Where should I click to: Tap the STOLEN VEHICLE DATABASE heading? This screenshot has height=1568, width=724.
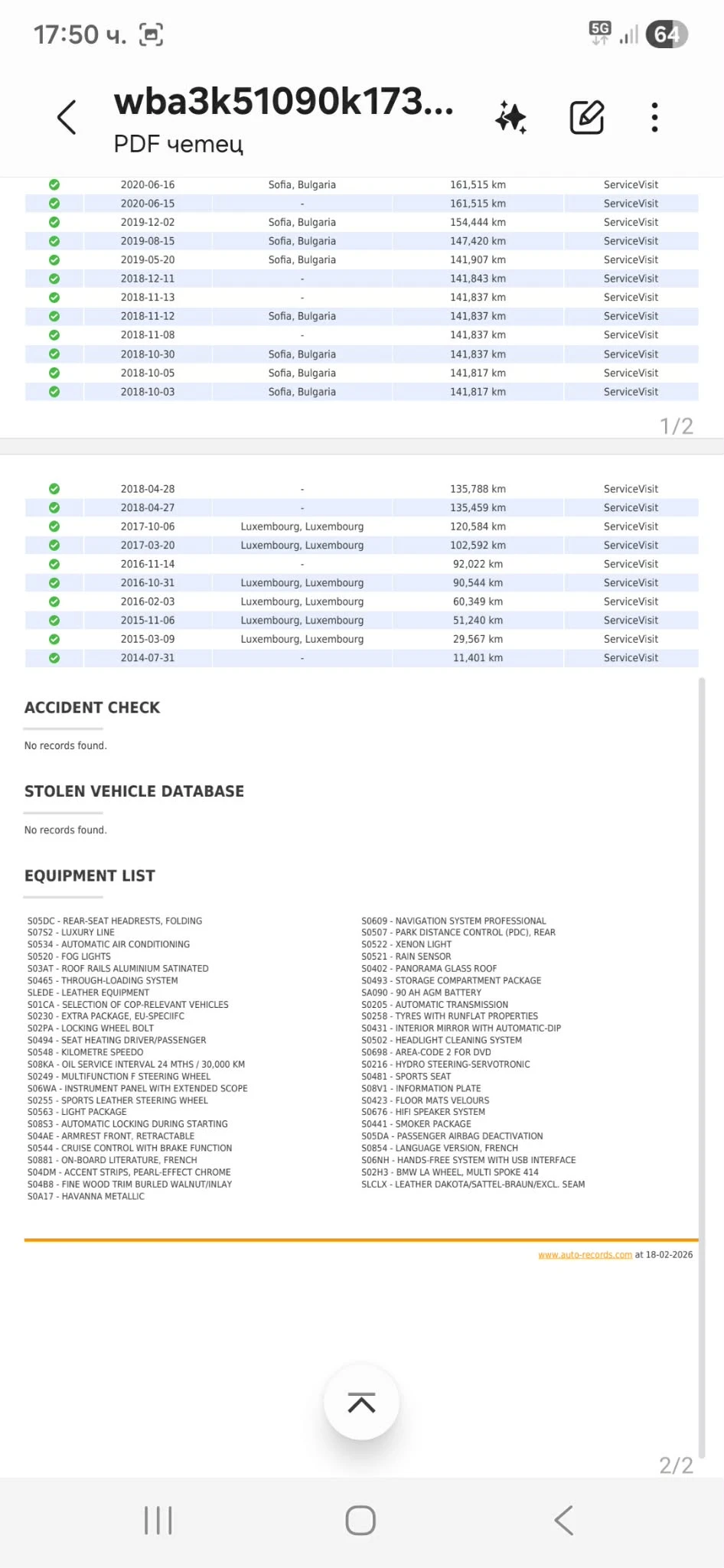134,791
